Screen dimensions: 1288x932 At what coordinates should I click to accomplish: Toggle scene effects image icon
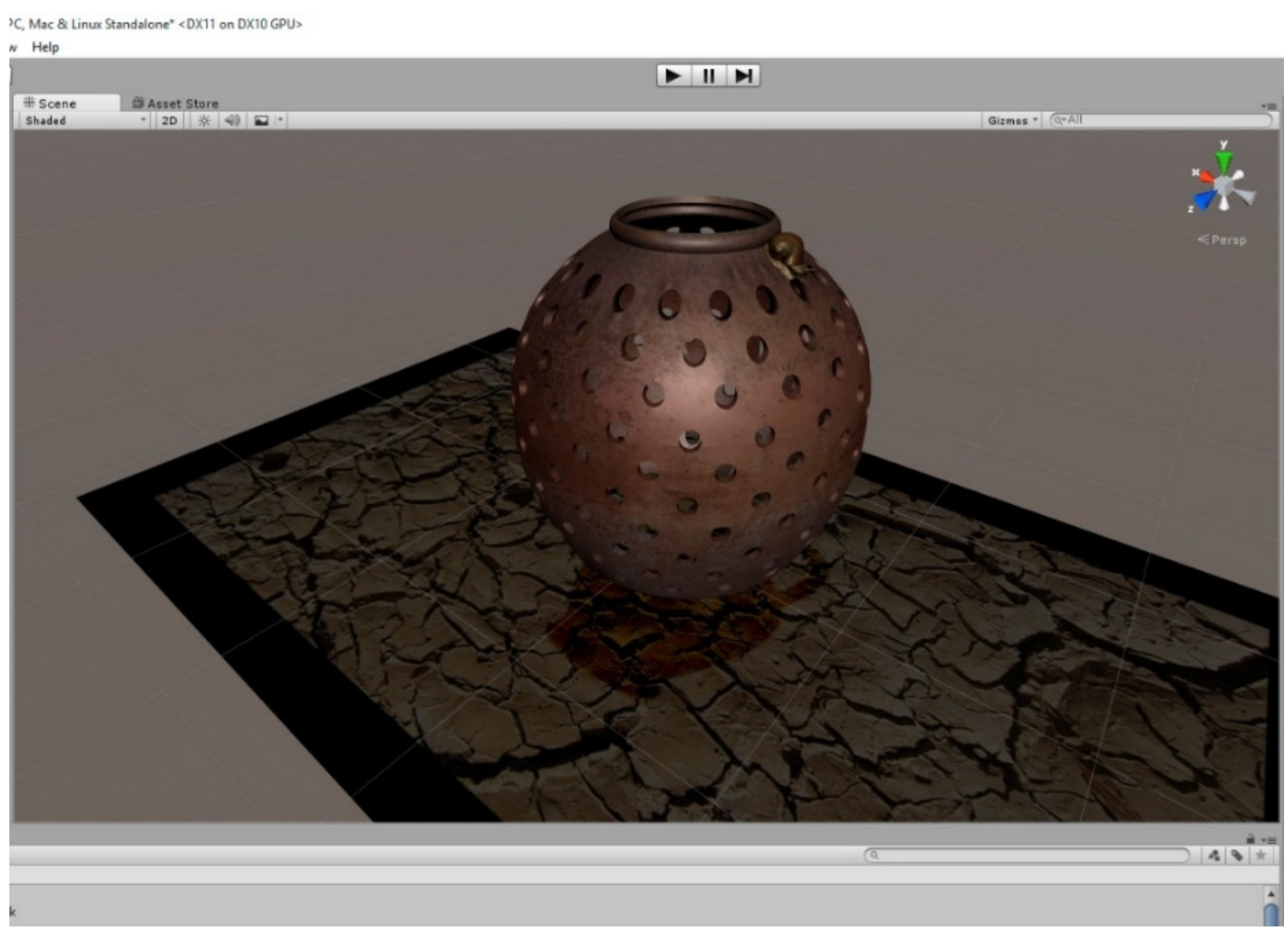(x=261, y=121)
